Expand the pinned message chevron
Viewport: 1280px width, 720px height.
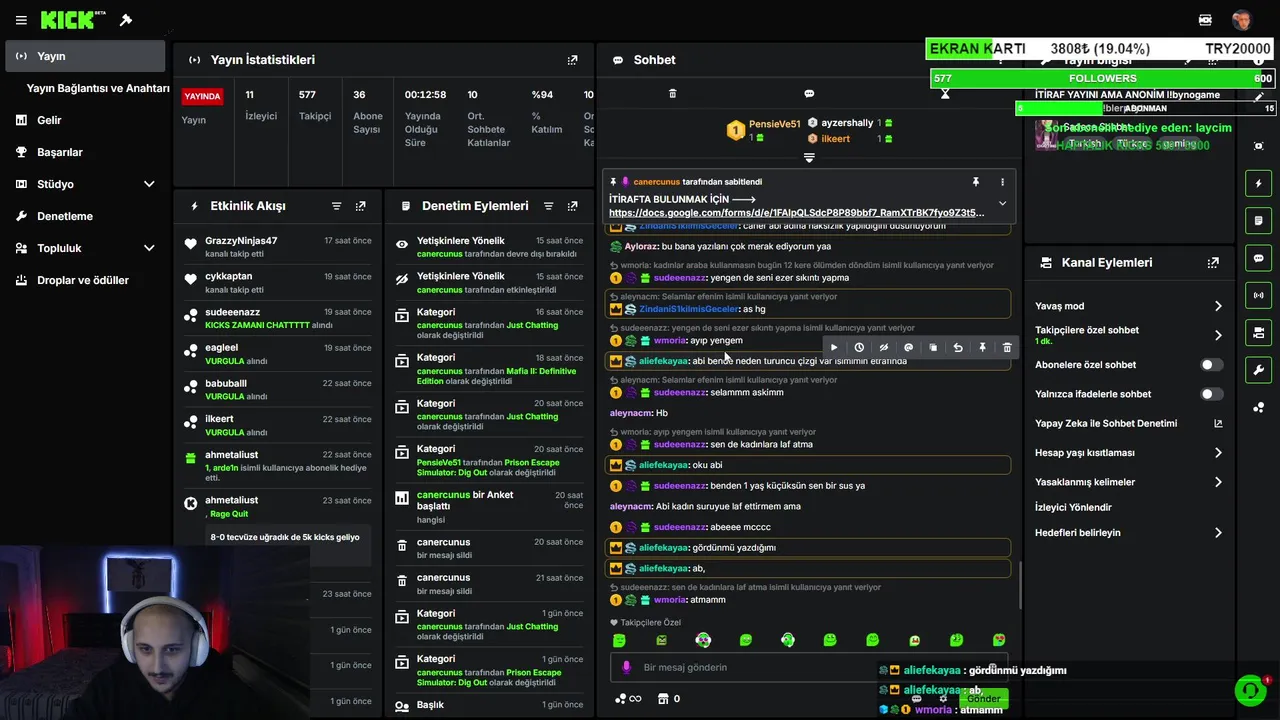tap(1002, 204)
